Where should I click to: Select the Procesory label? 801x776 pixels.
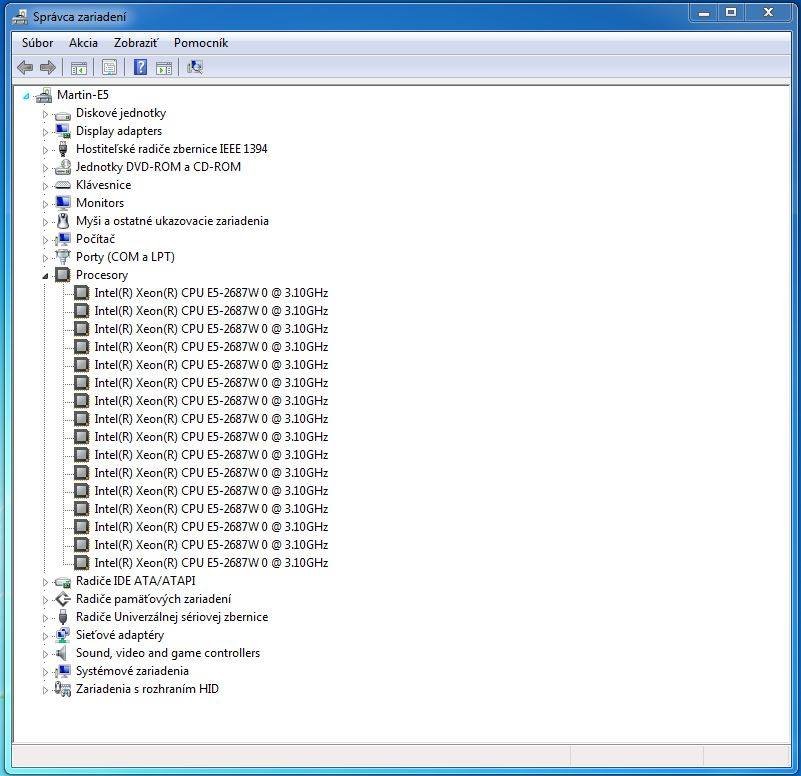pos(102,275)
